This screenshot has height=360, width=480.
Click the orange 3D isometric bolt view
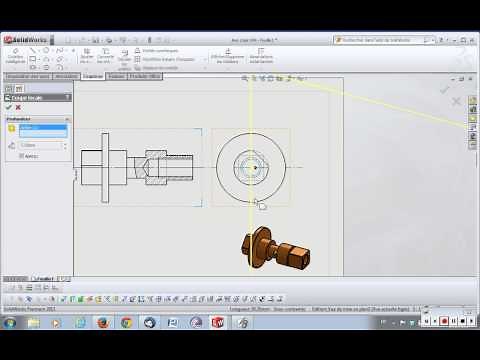[x=275, y=248]
